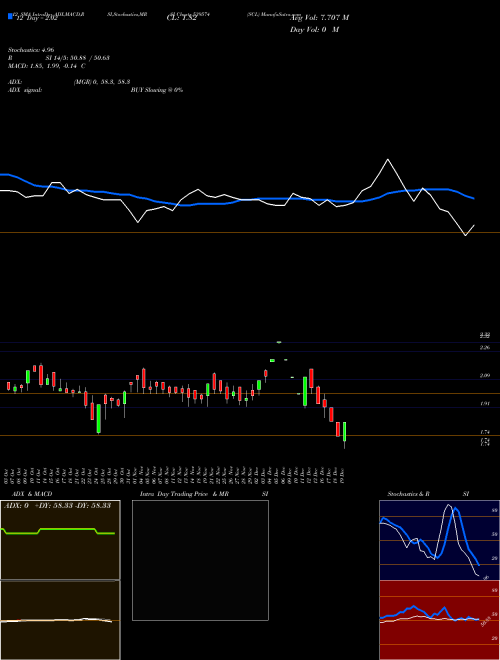Image resolution: width=500 pixels, height=660 pixels.
Task: Click the blue 12 Day SMA legend square
Action: (10, 16)
